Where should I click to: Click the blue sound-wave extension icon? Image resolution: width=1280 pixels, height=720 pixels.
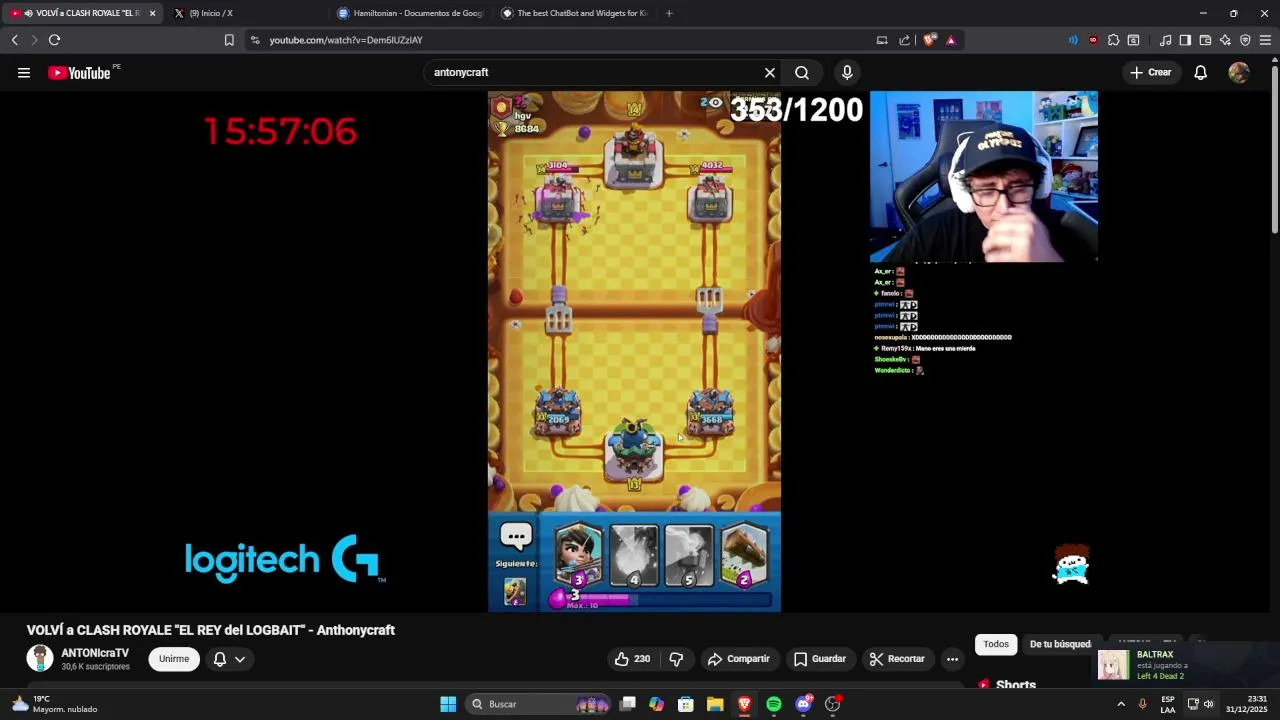pos(1073,40)
